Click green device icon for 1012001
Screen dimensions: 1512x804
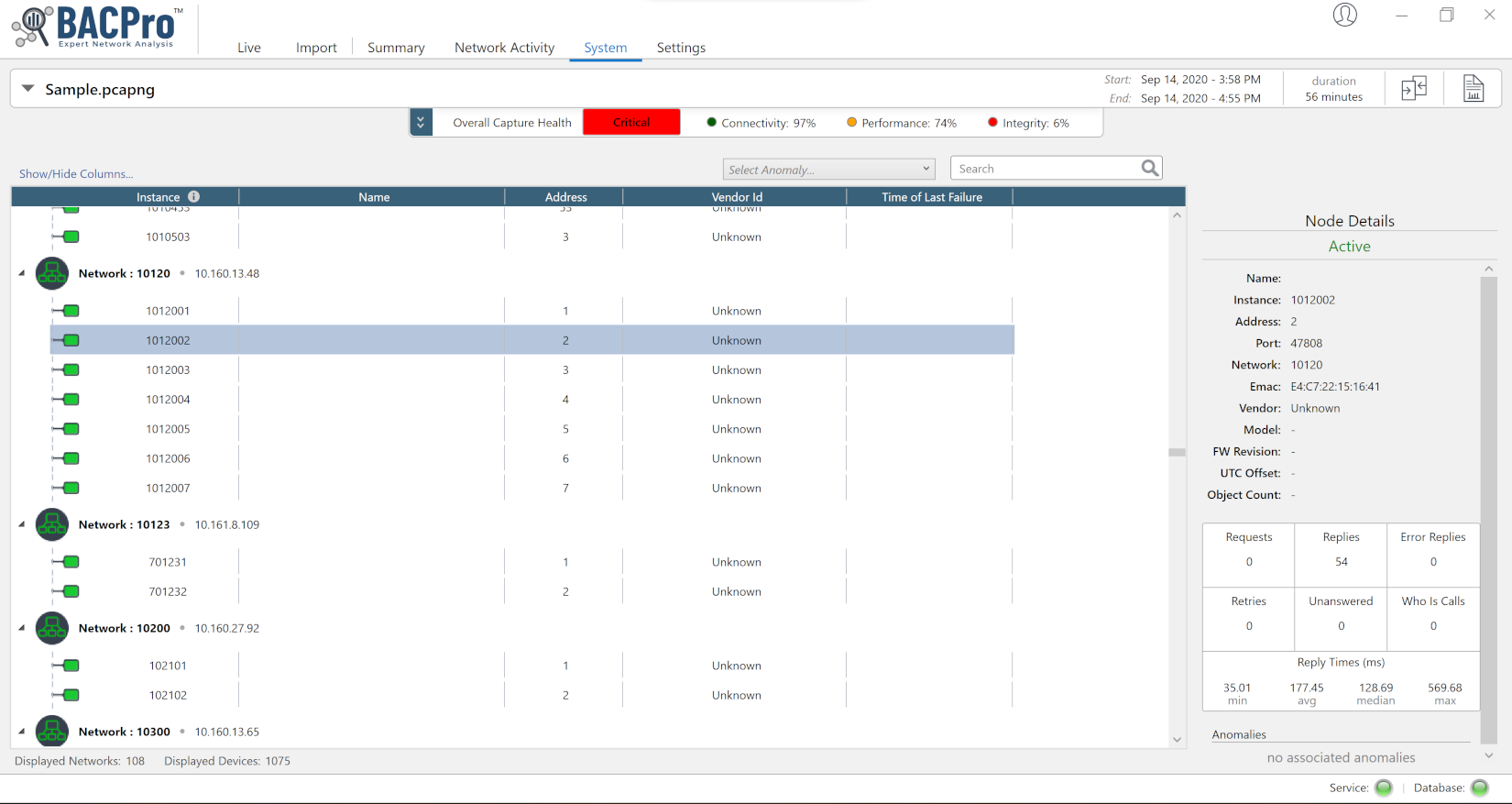point(71,311)
